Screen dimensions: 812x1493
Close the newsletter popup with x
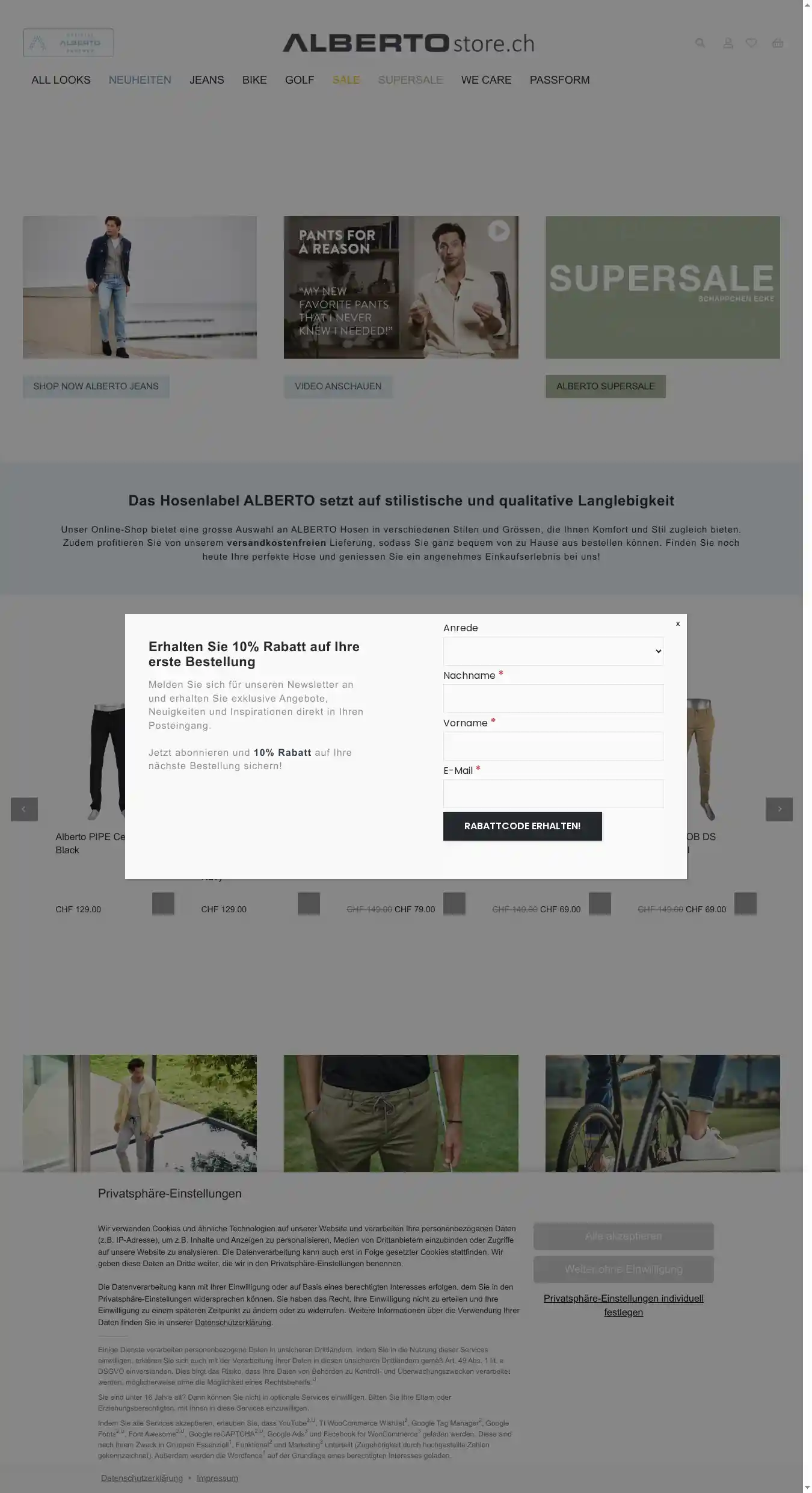[678, 623]
